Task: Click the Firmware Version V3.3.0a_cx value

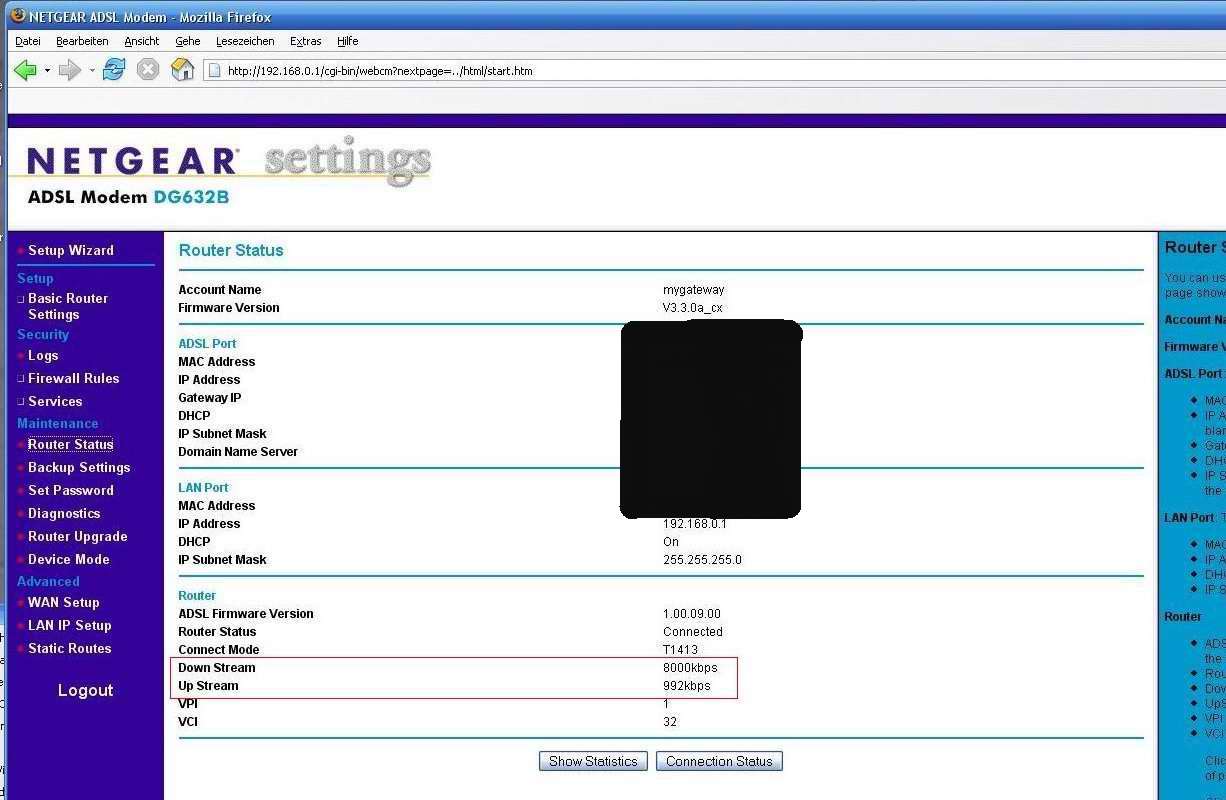Action: coord(692,308)
